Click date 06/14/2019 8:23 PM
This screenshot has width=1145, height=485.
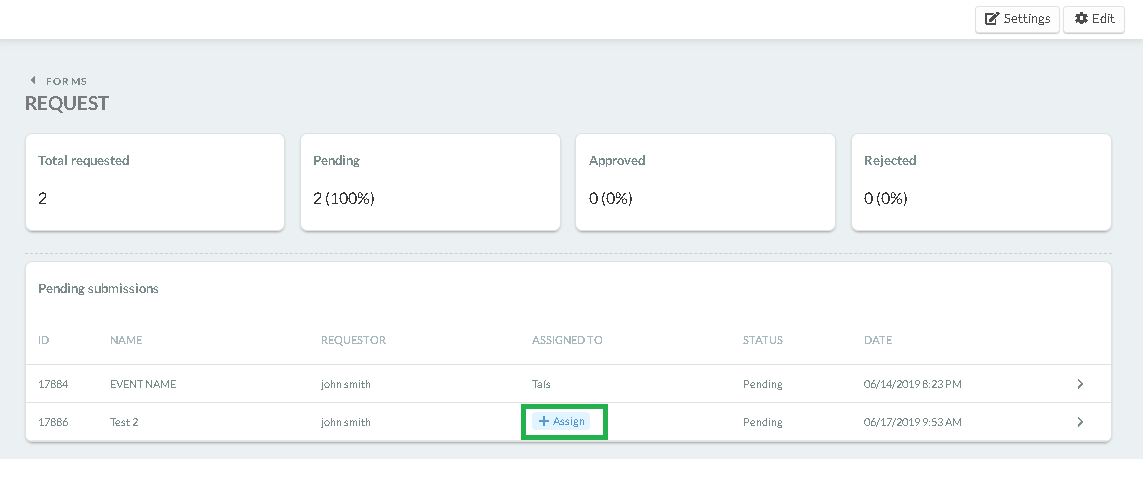click(x=912, y=383)
